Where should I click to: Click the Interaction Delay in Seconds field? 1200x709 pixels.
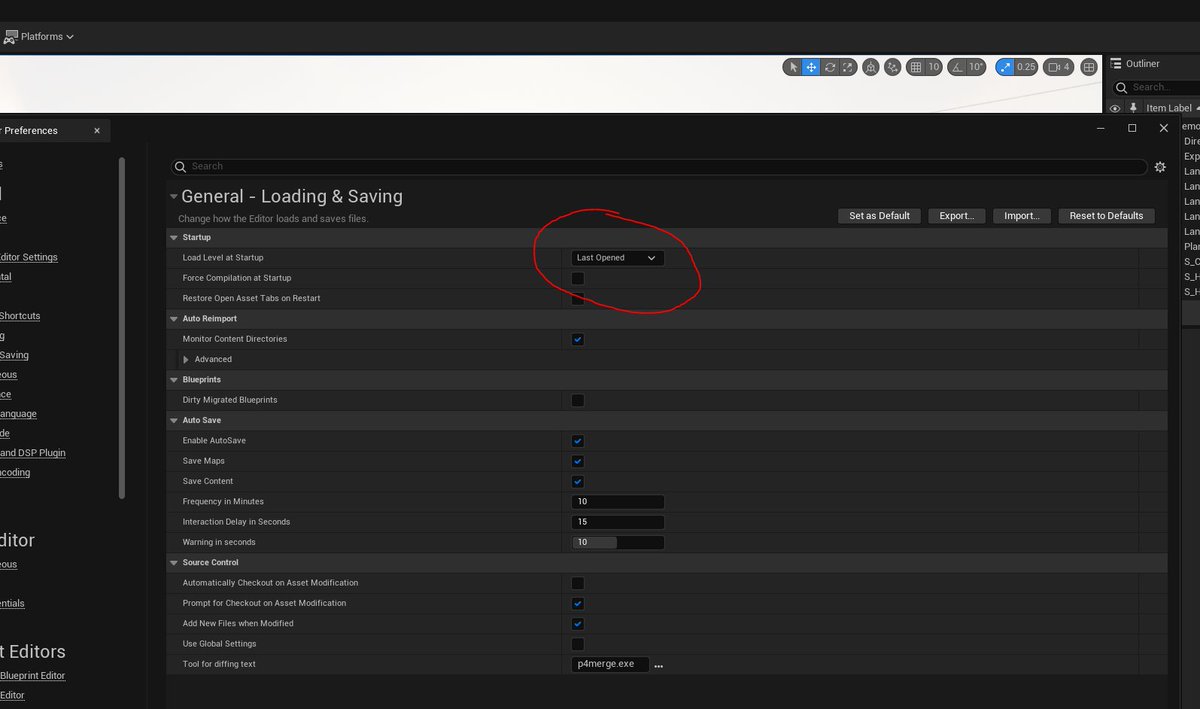pos(617,522)
